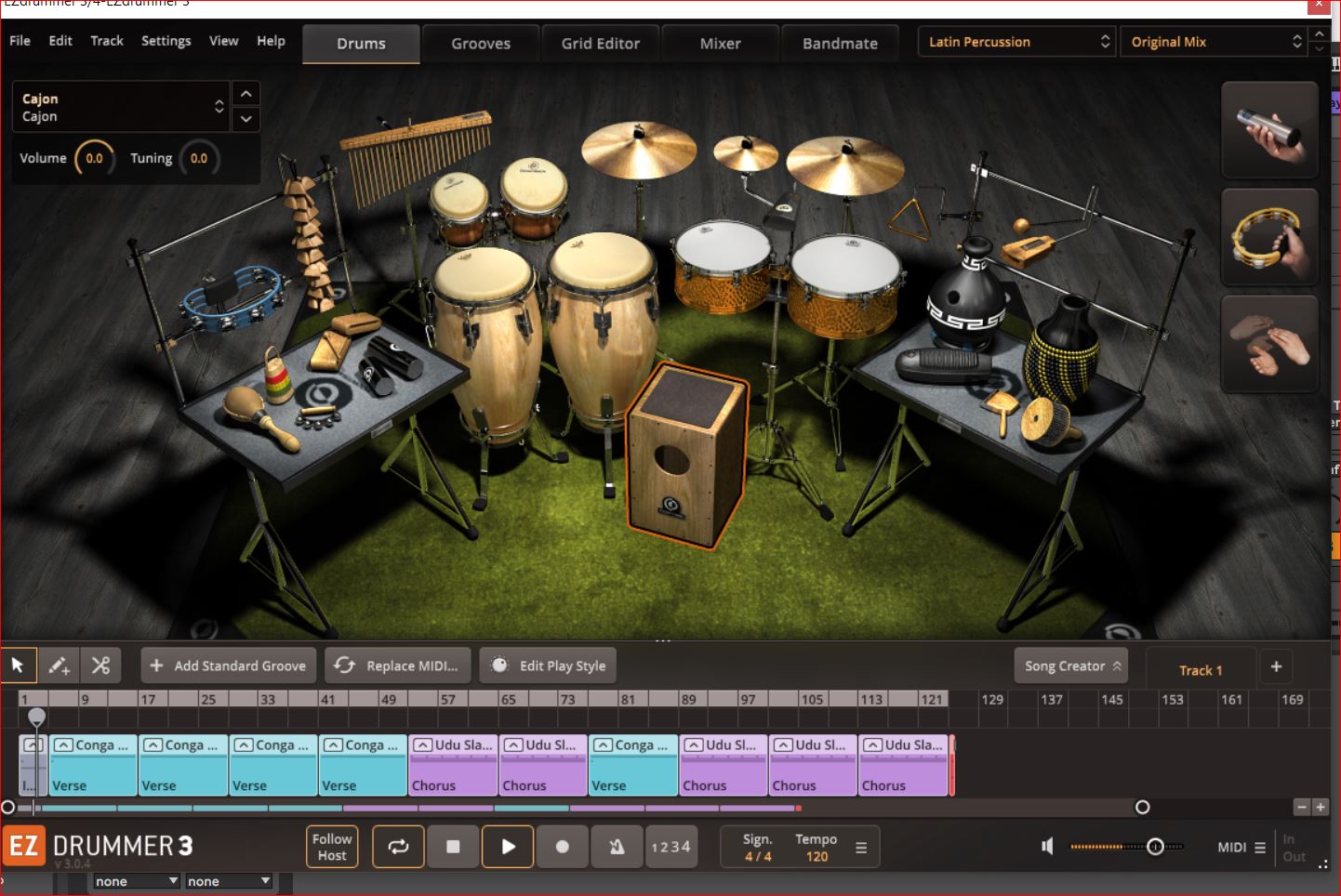Open Edit Play Style
1341x896 pixels.
coord(549,665)
